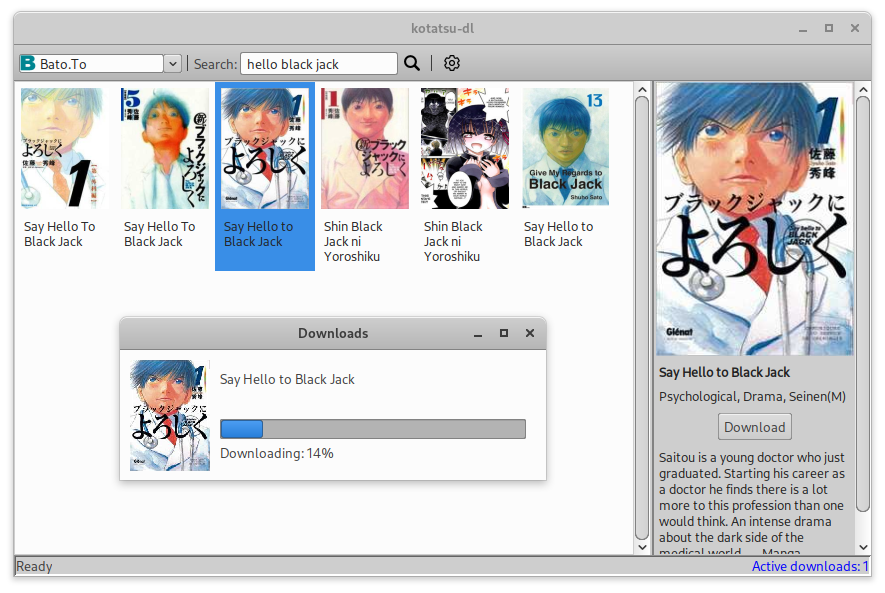
Task: Click the large cover image in details panel
Action: tap(755, 219)
